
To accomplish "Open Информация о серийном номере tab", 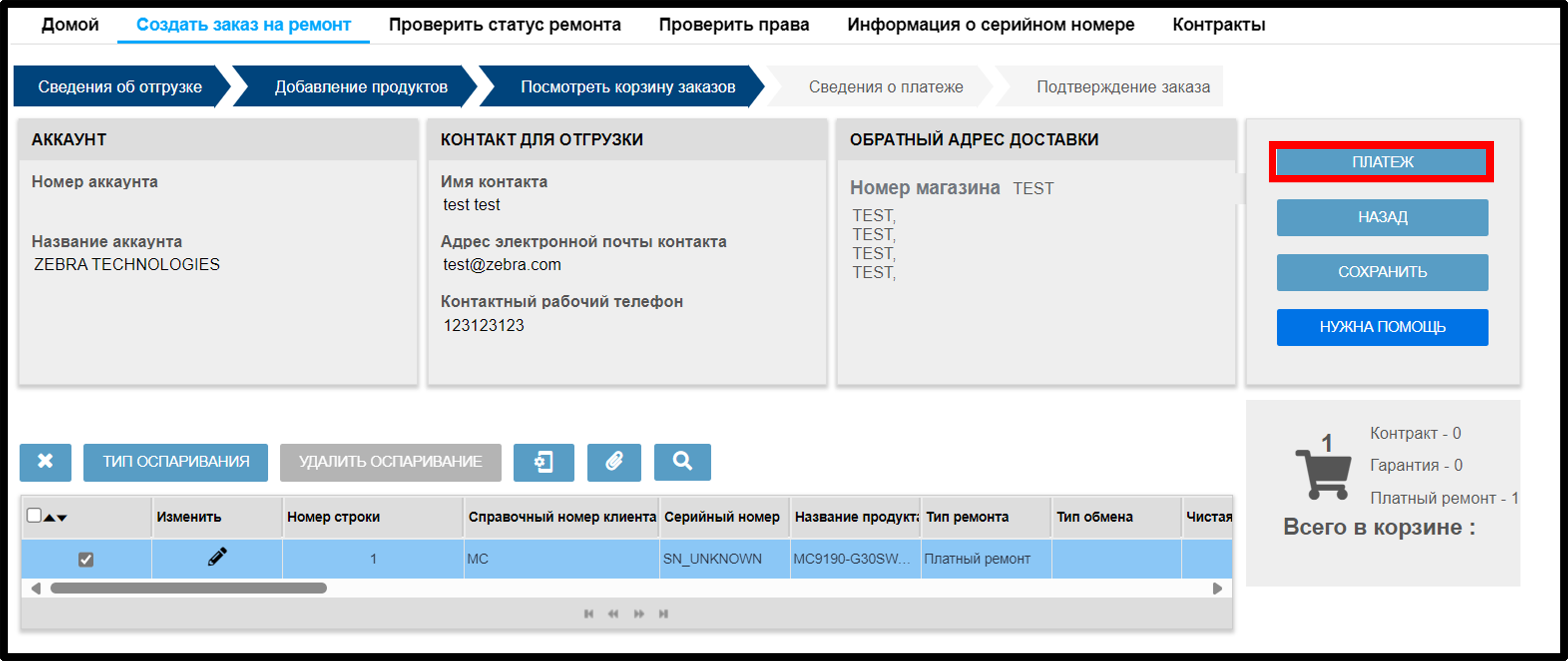I will tap(990, 25).
